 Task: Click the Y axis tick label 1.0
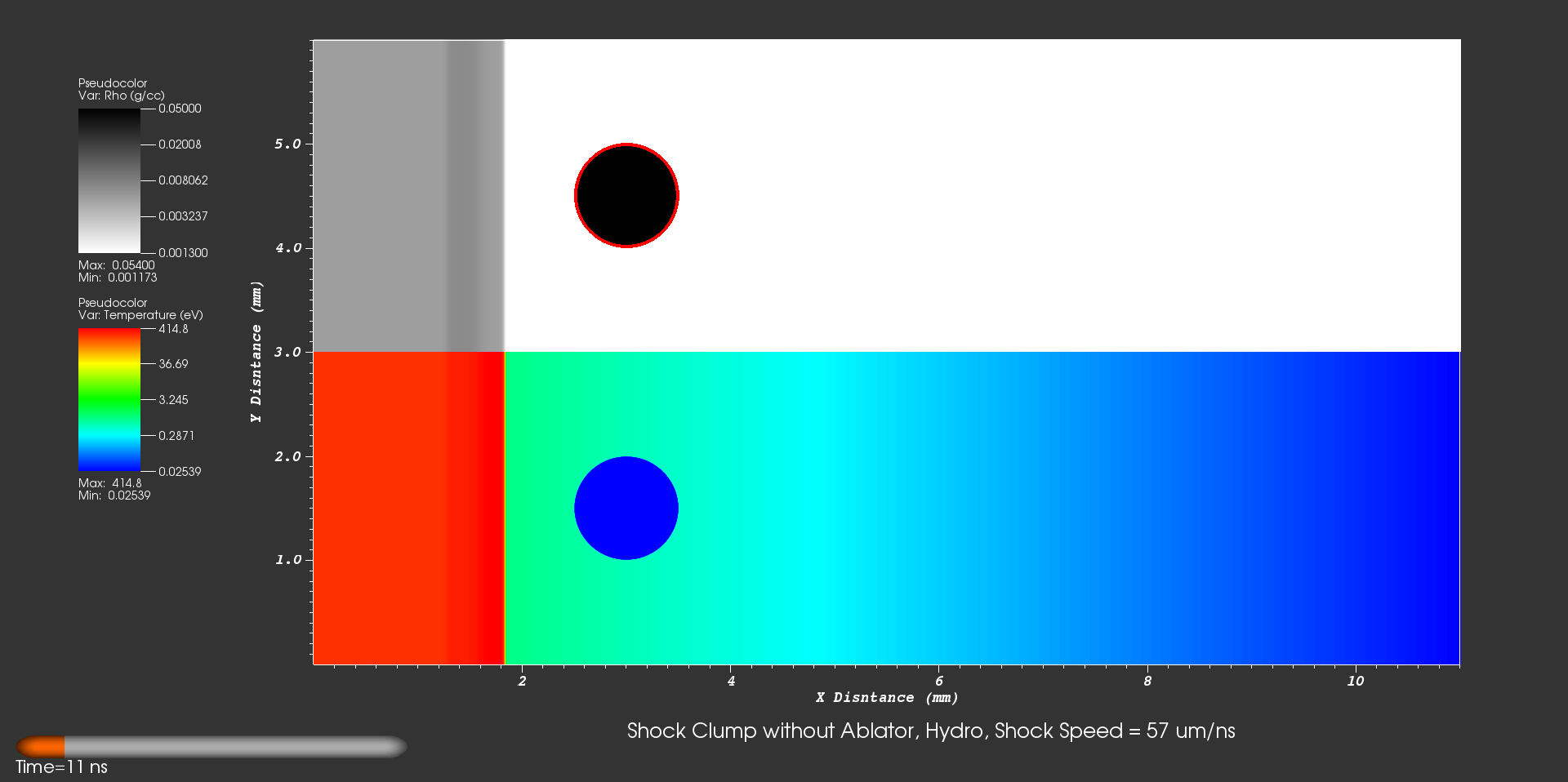pyautogui.click(x=288, y=560)
